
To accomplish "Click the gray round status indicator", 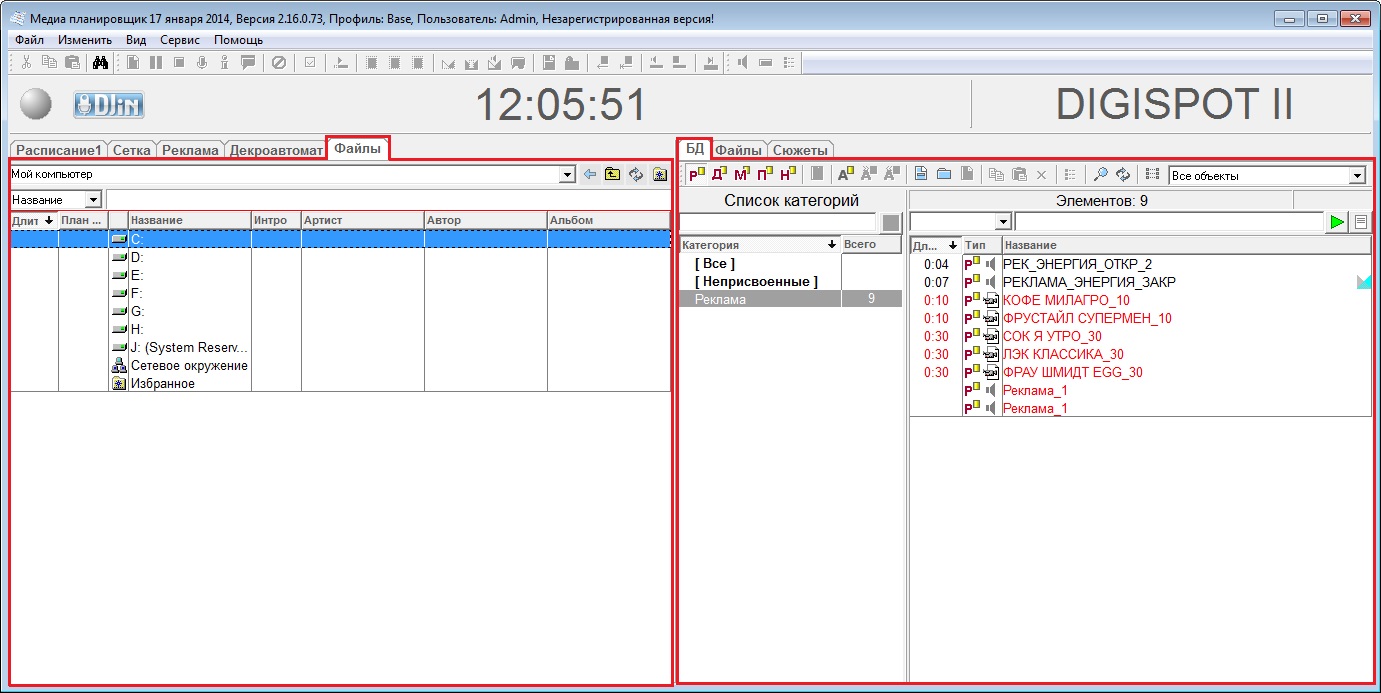I will 36,104.
